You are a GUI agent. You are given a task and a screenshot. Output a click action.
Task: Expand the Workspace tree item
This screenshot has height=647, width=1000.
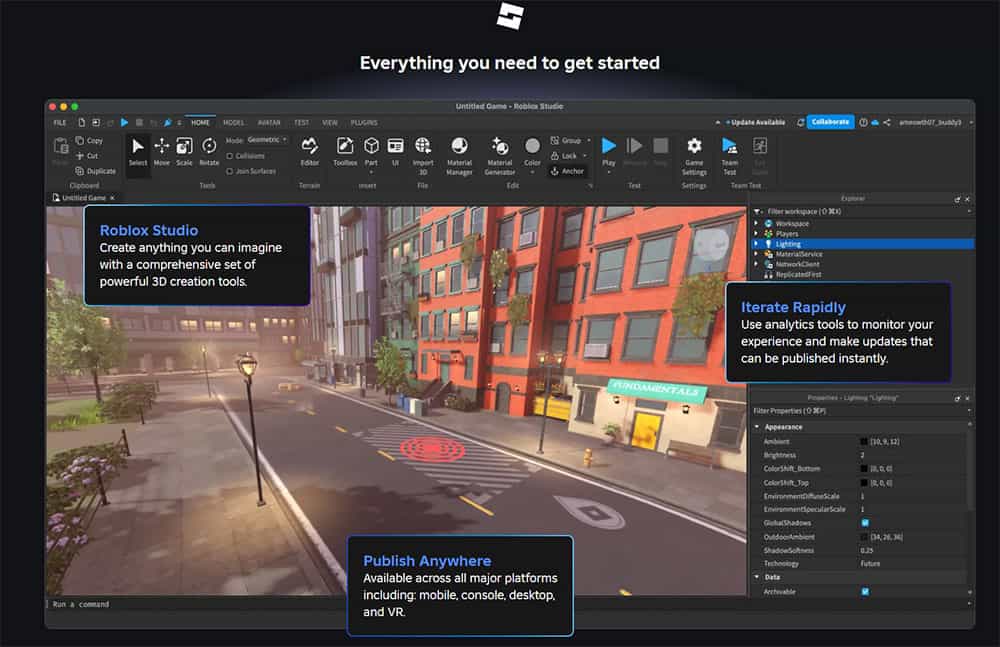point(756,223)
